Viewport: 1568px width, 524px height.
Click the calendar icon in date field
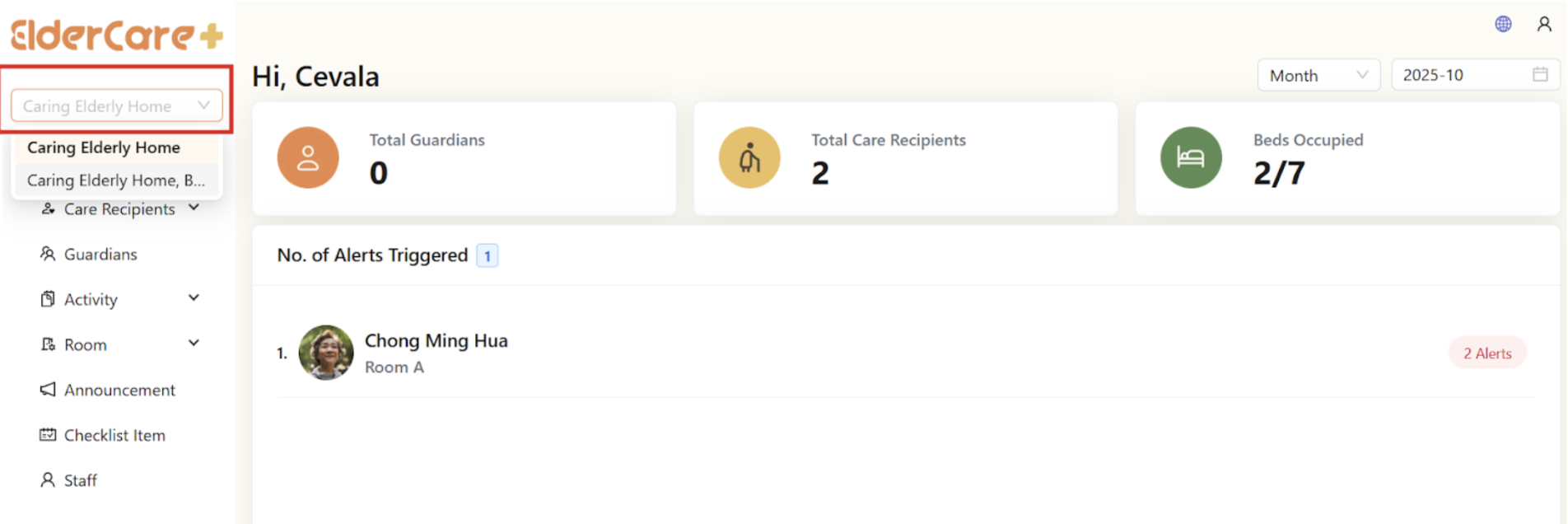point(1540,75)
